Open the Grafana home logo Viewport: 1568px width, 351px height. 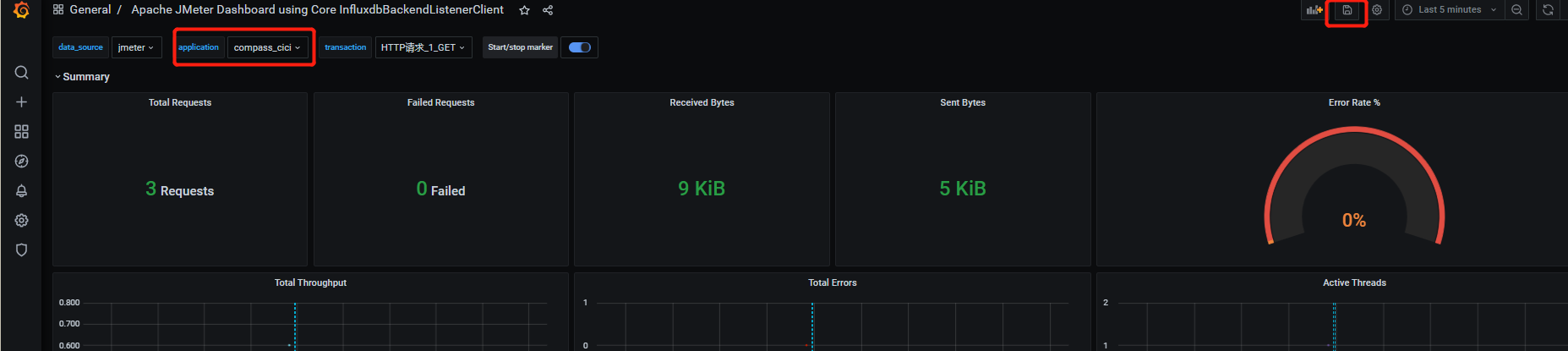point(22,10)
